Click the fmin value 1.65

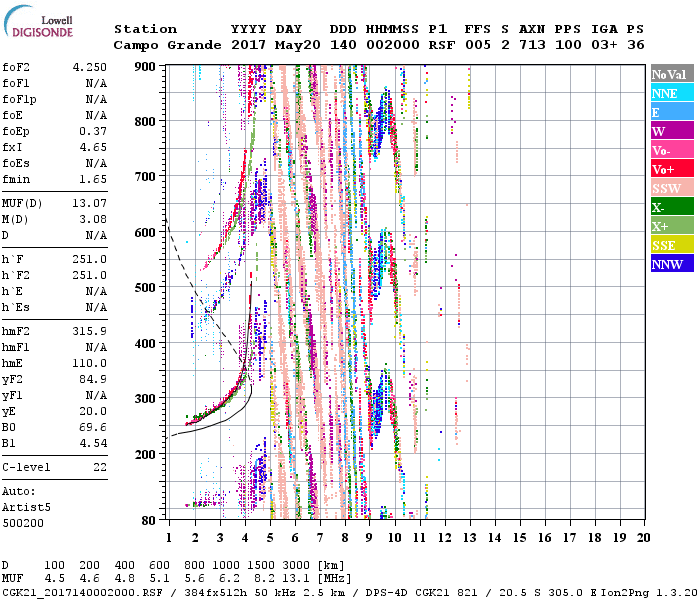coord(93,179)
